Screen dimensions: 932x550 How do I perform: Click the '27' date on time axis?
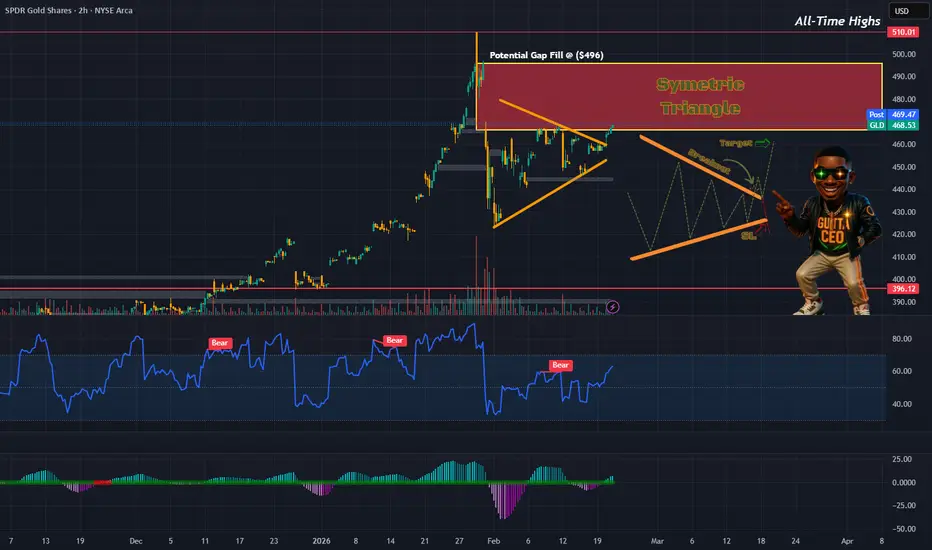point(459,541)
